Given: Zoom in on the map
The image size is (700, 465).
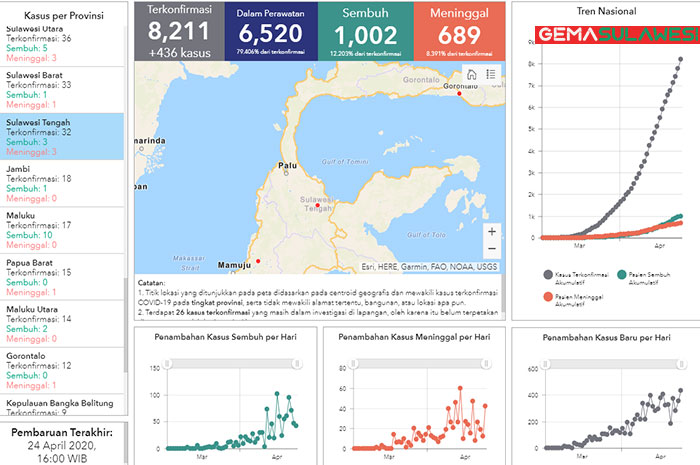Looking at the screenshot, I should [491, 231].
